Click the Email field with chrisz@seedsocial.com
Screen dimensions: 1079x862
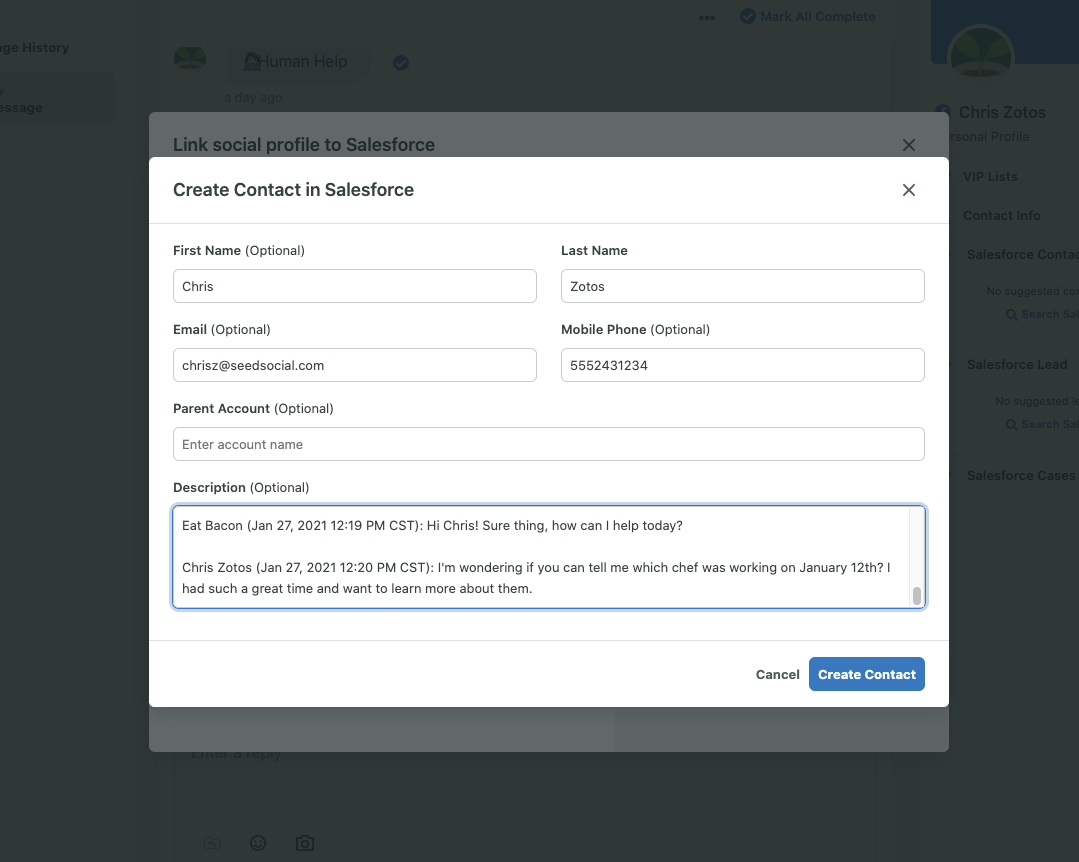click(354, 365)
